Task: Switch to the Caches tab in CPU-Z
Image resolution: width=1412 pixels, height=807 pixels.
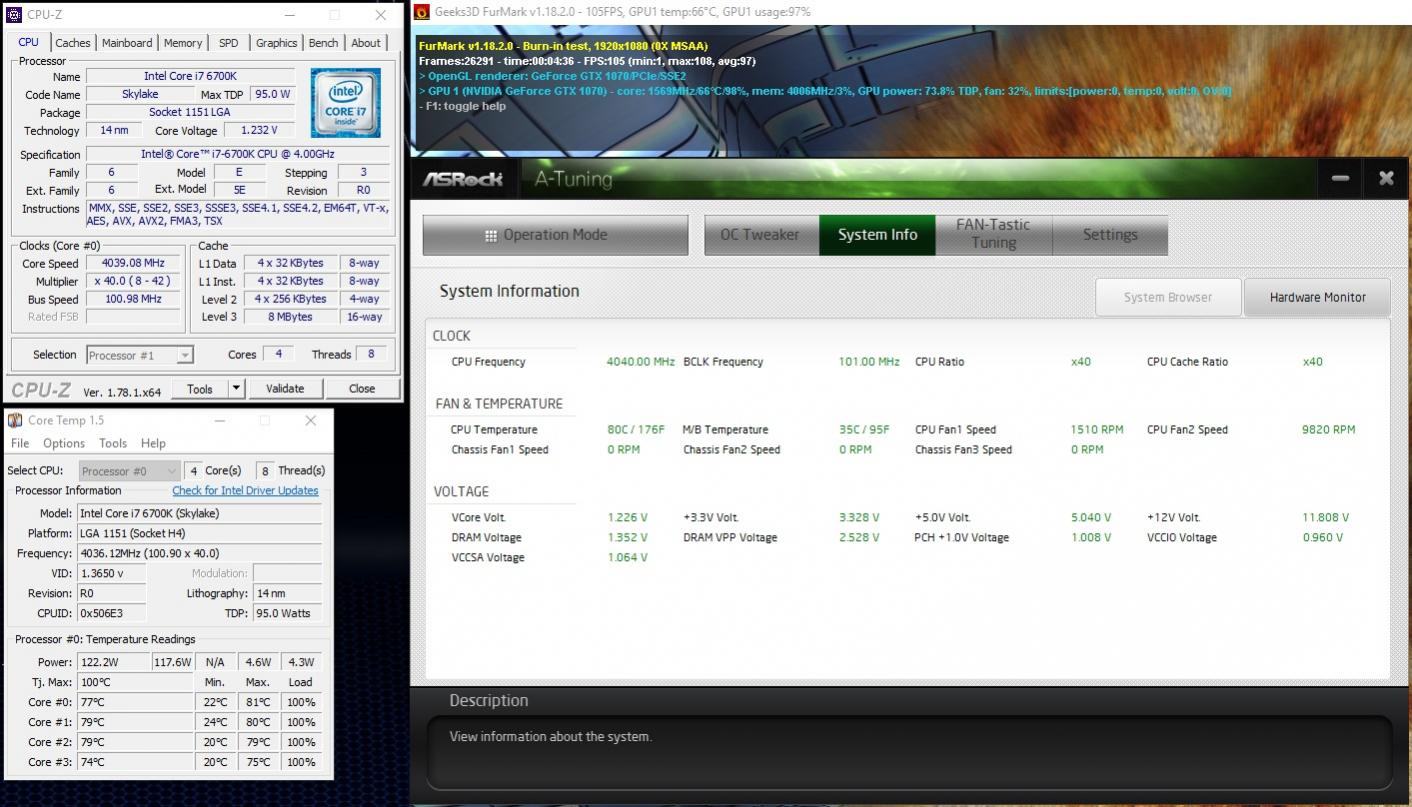Action: click(72, 43)
